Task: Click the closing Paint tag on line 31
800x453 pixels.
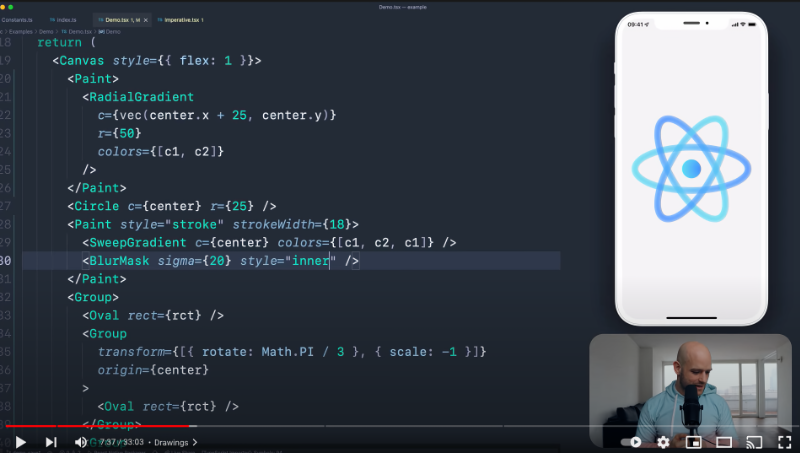Action: 97,279
